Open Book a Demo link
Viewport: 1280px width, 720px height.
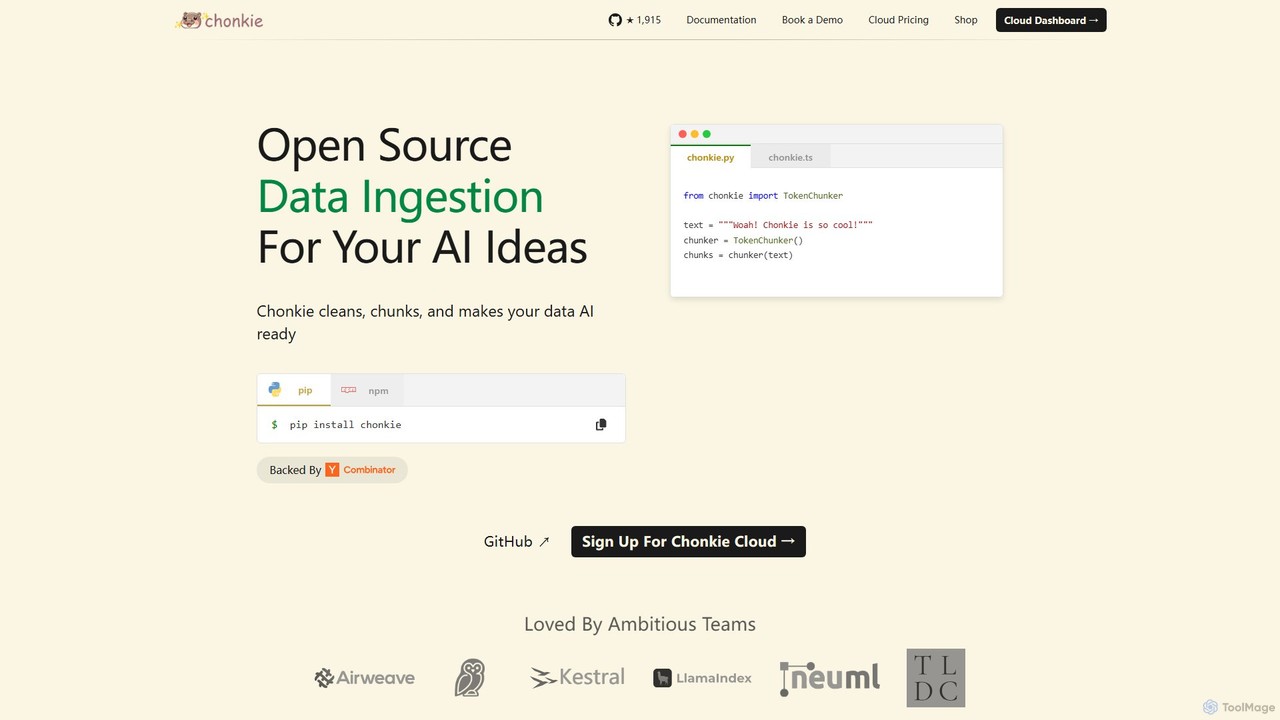(812, 20)
